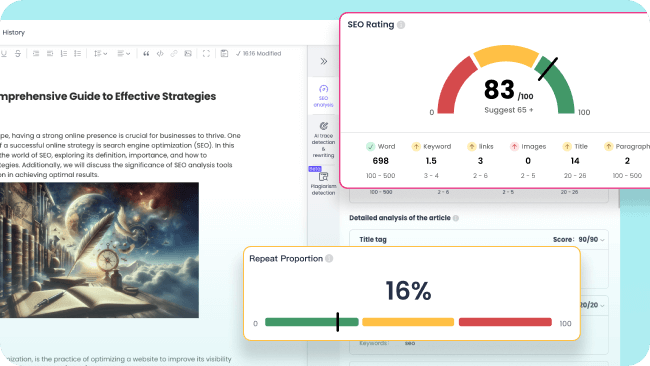Open AI trace detection & rewriting
The height and width of the screenshot is (366, 650).
coord(323,140)
